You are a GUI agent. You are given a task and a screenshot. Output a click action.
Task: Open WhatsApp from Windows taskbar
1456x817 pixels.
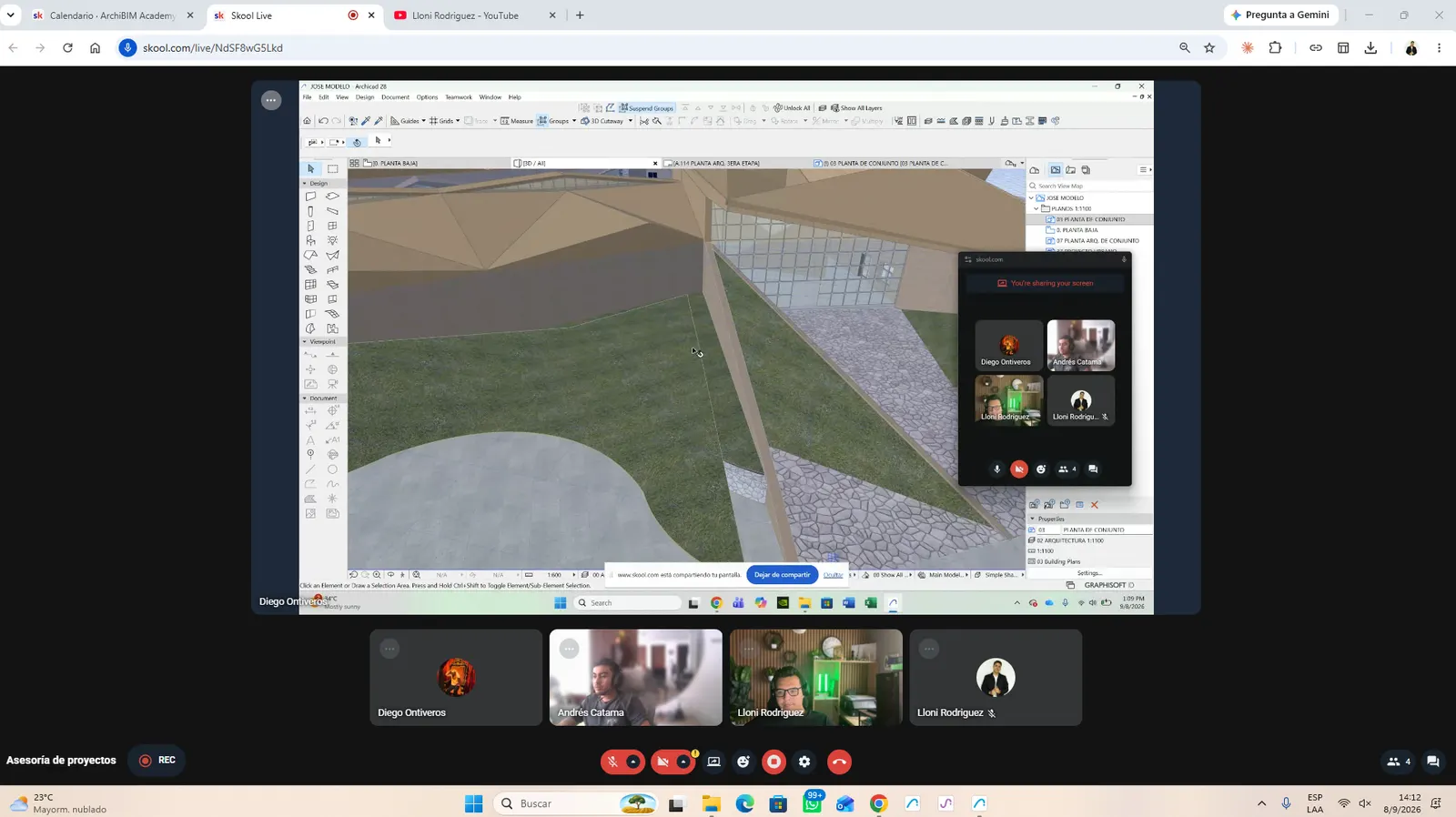812,803
